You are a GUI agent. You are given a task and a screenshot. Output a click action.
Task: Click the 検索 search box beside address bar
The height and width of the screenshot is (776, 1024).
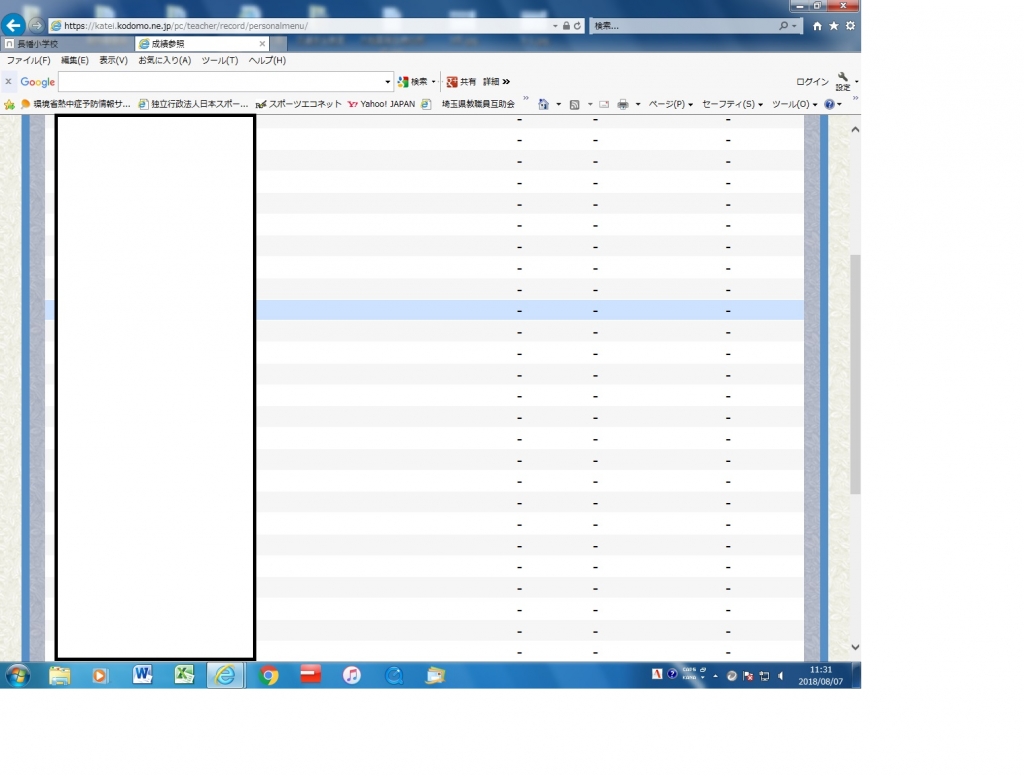[682, 26]
